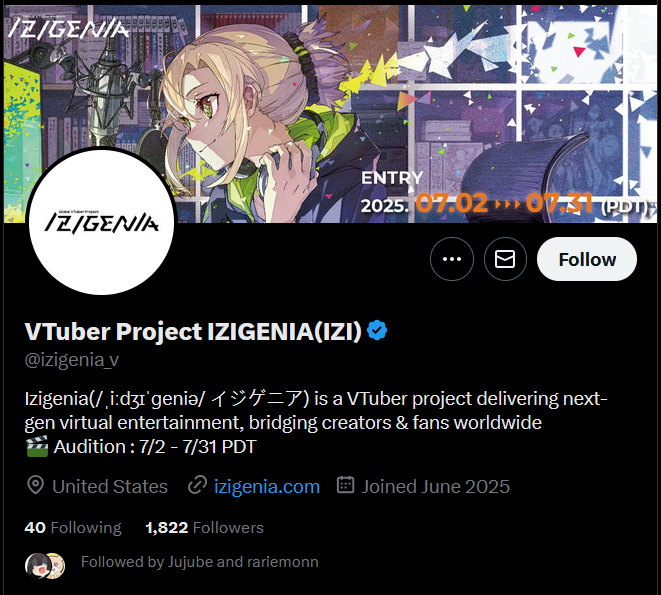Click the IZIGENIA logo in the banner corner
Viewport: 661px width, 595px height.
click(x=69, y=29)
